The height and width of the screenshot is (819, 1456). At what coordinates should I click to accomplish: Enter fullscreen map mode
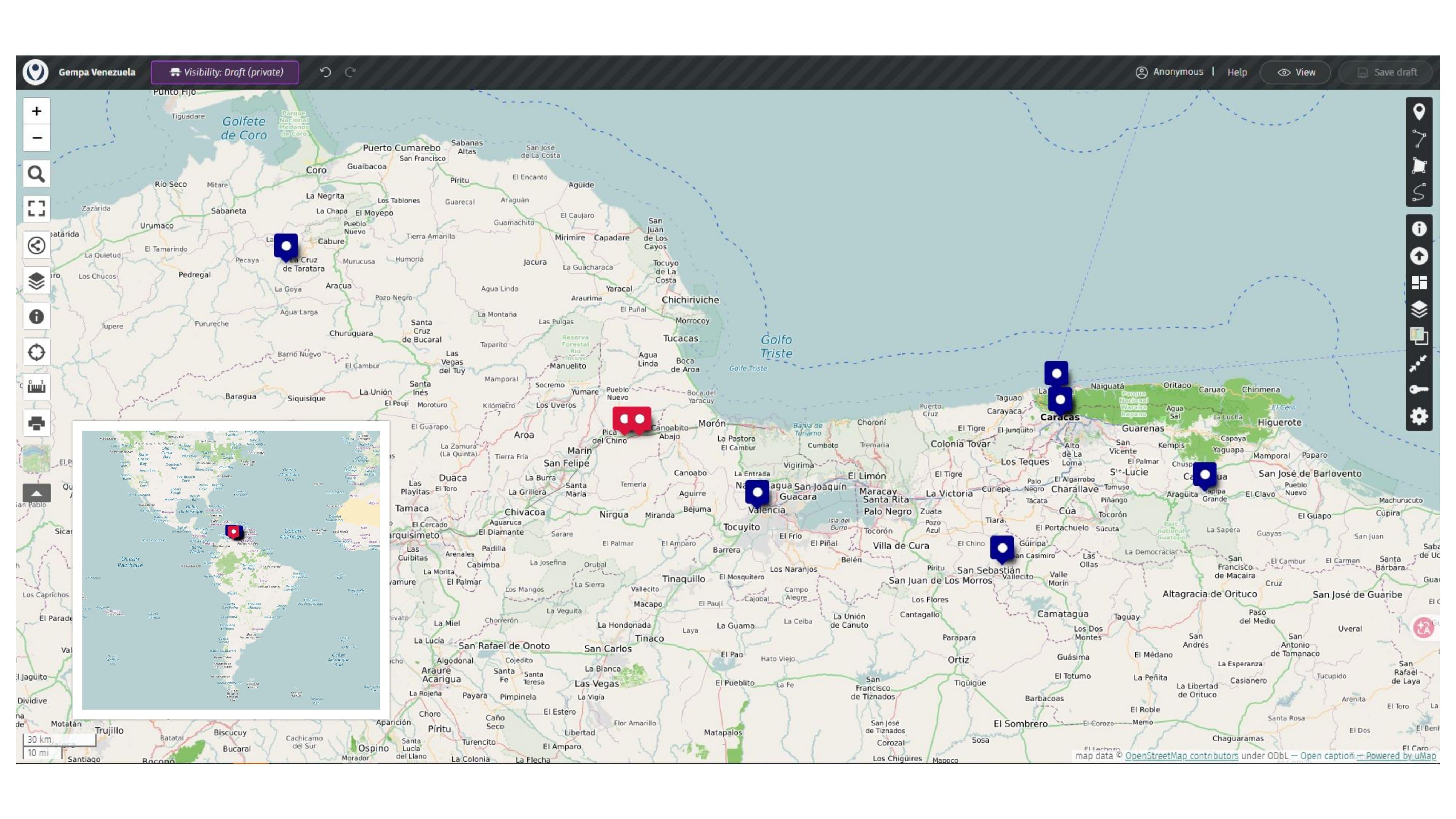[36, 209]
